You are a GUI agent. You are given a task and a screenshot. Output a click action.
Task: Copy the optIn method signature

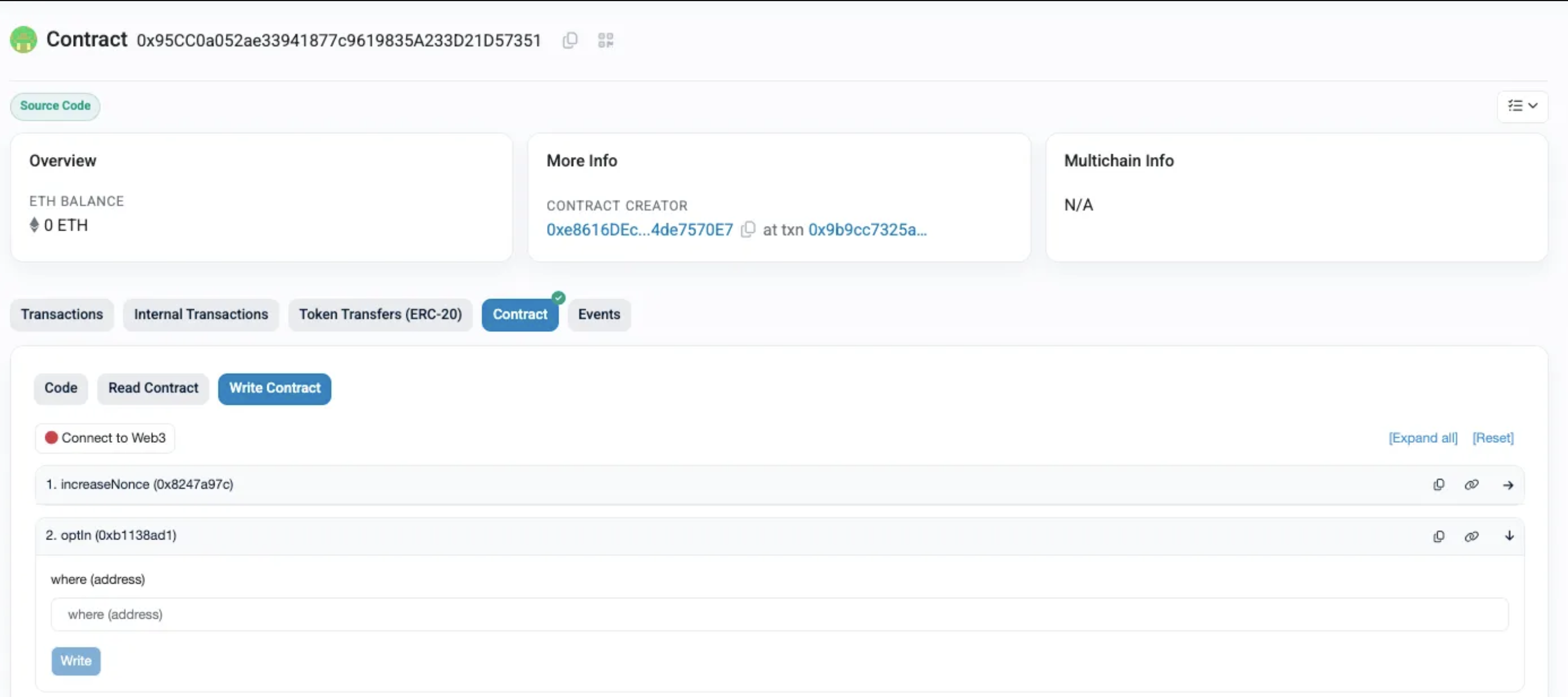point(1438,536)
